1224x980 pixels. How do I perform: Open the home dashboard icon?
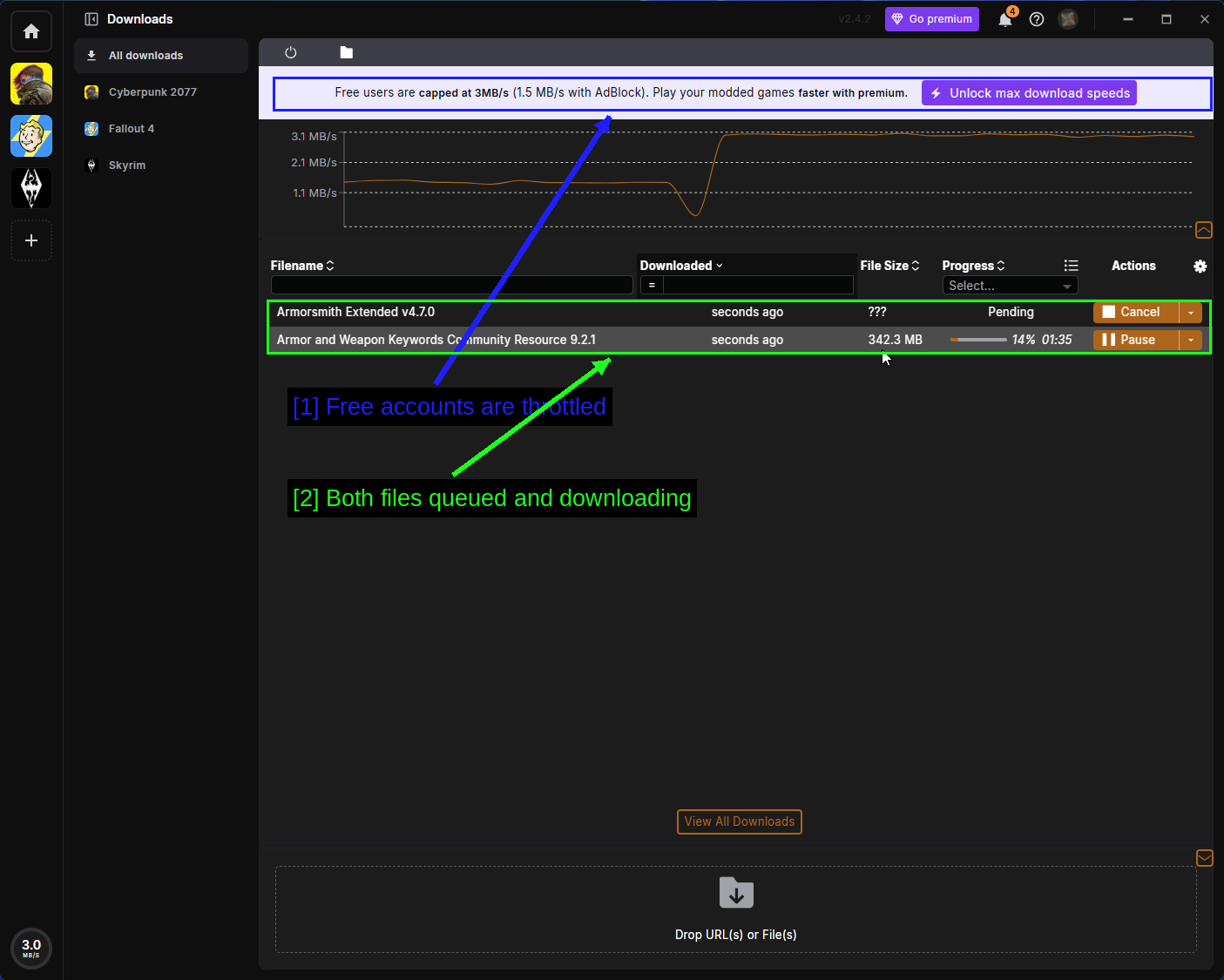31,31
